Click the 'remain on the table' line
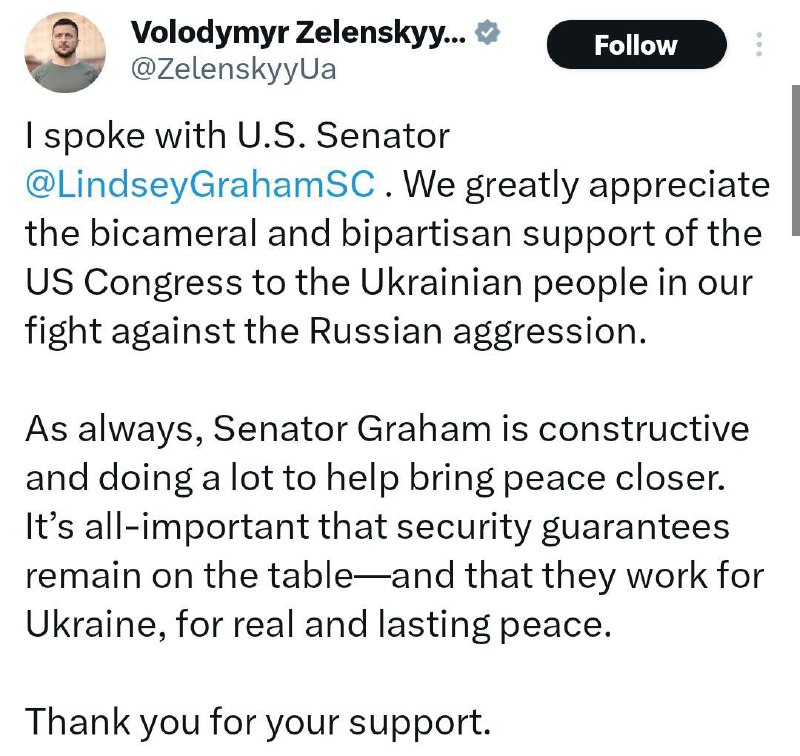 (394, 575)
